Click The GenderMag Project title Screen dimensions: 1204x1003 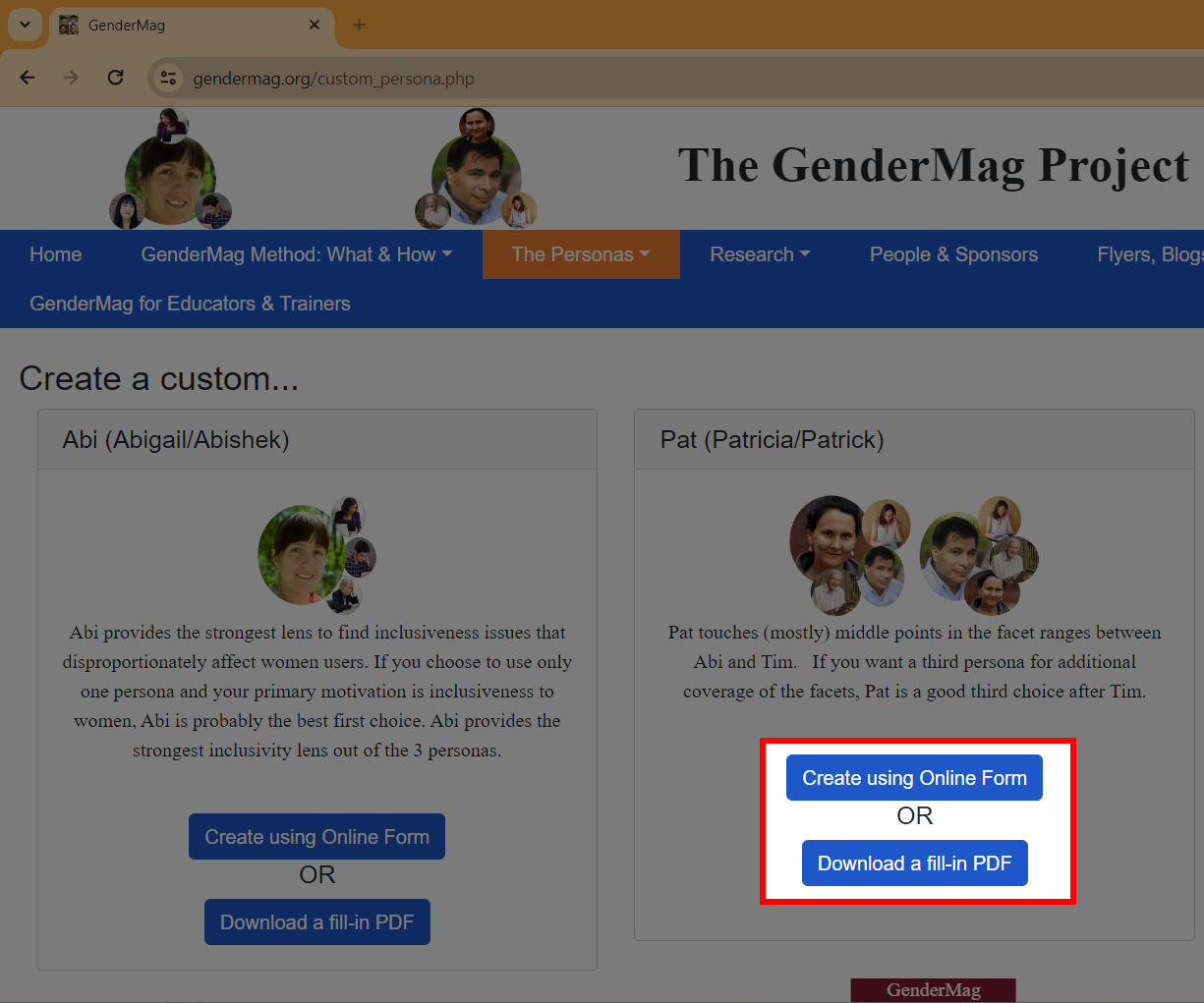click(933, 165)
